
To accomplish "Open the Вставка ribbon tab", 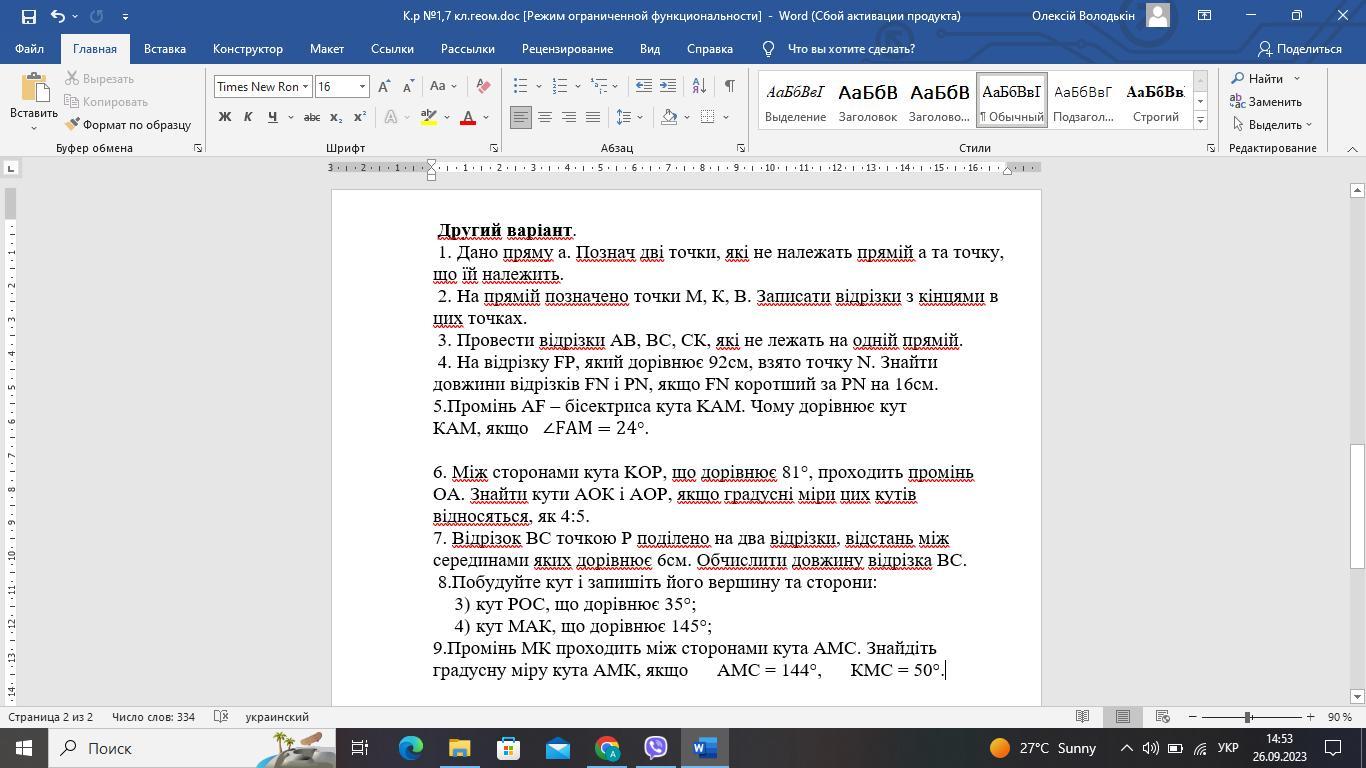I will (x=164, y=48).
